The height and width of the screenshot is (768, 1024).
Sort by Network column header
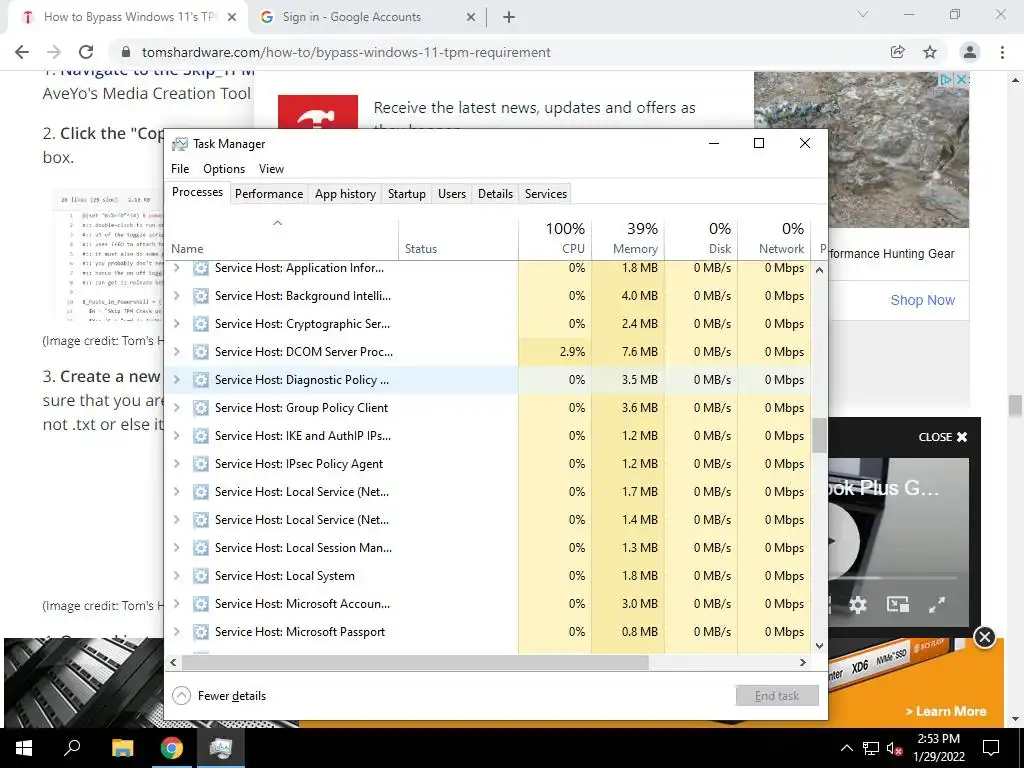[x=775, y=238]
